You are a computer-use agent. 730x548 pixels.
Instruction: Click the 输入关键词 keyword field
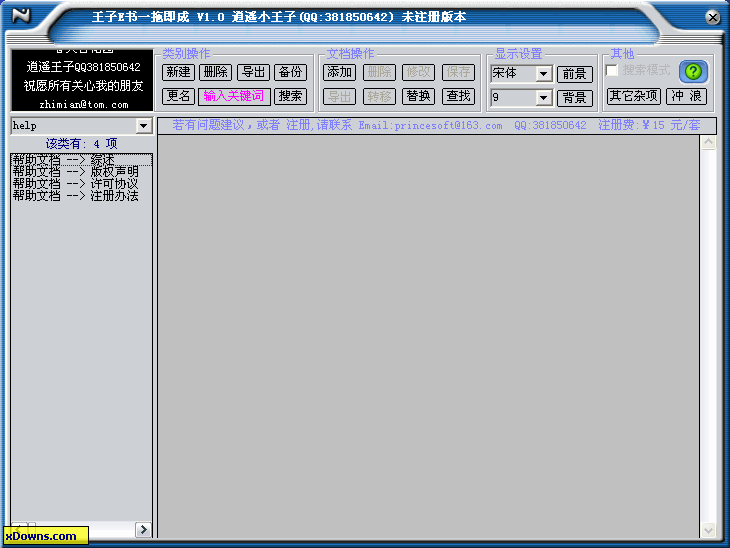[234, 96]
